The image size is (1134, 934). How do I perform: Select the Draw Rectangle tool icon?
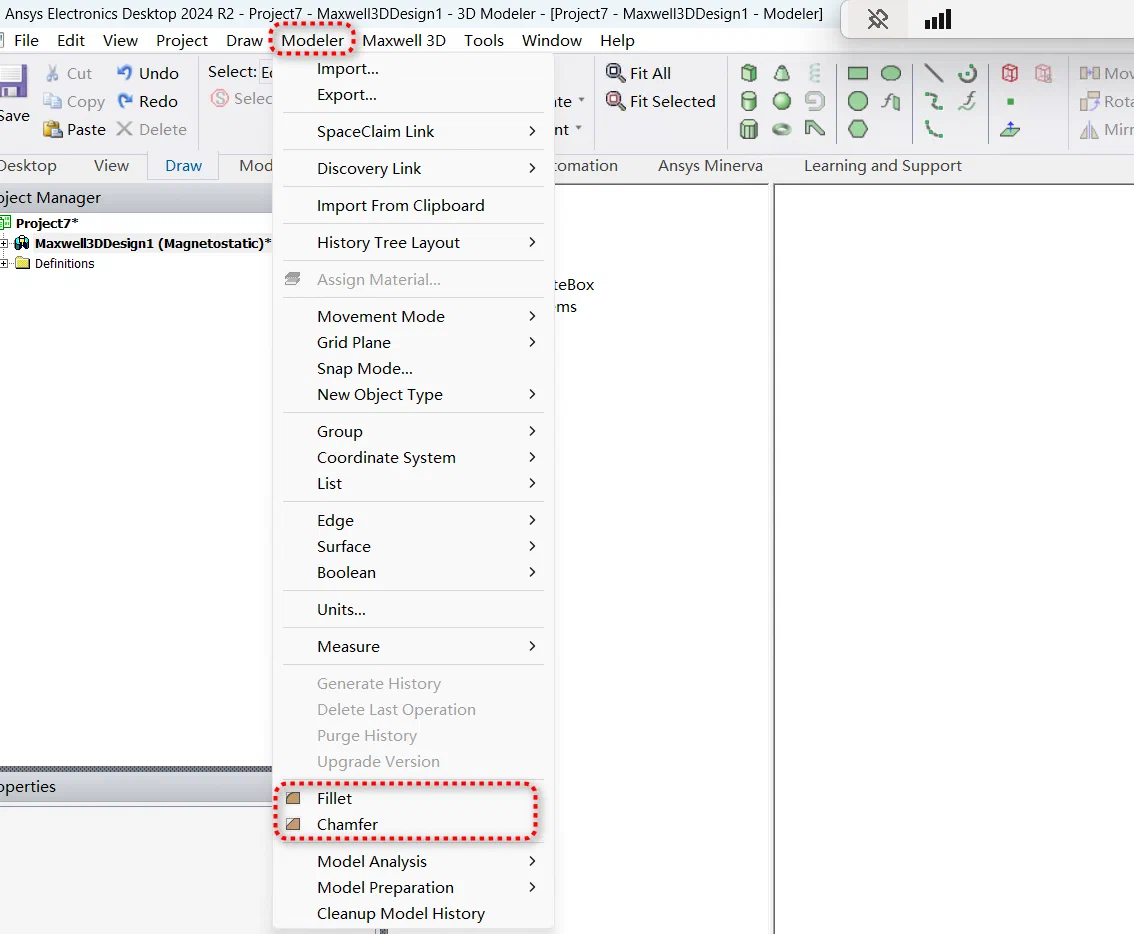coord(858,73)
